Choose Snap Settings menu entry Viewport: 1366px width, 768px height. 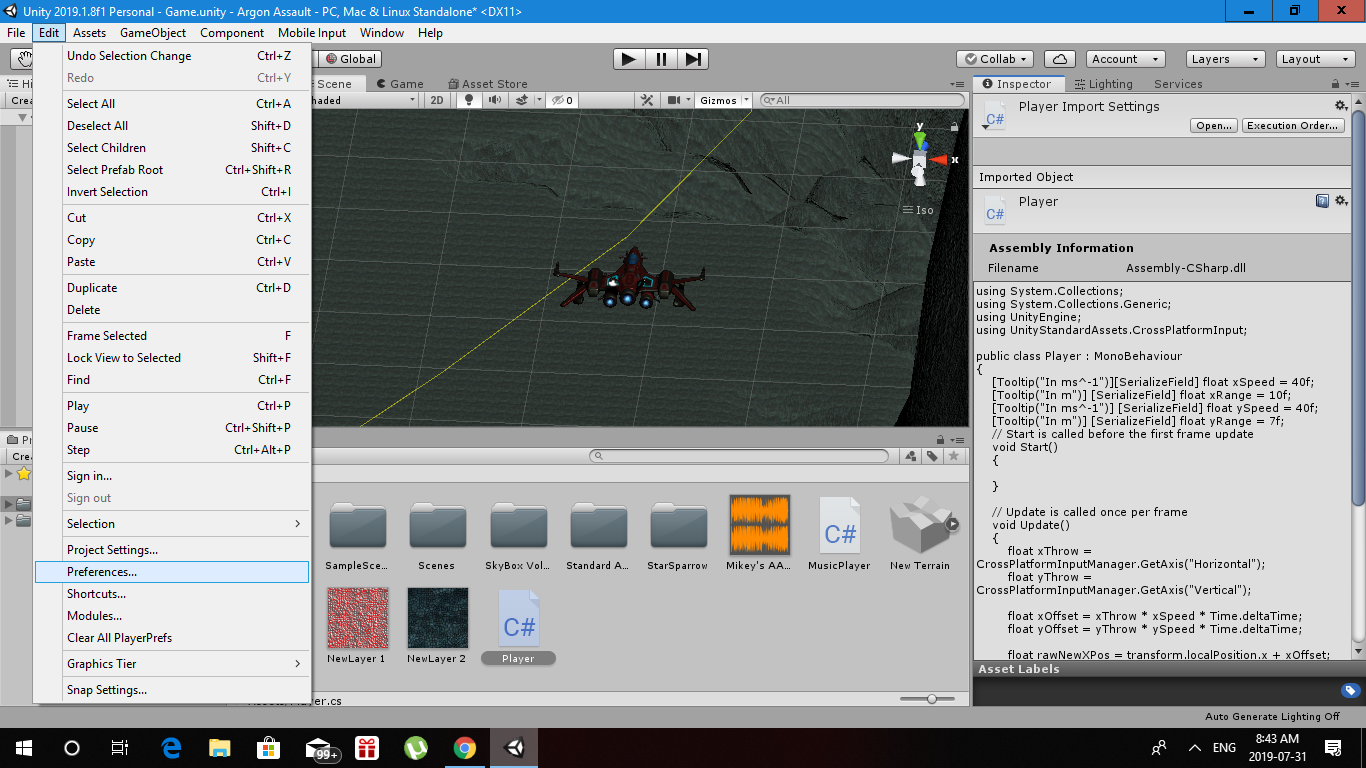[171, 690]
